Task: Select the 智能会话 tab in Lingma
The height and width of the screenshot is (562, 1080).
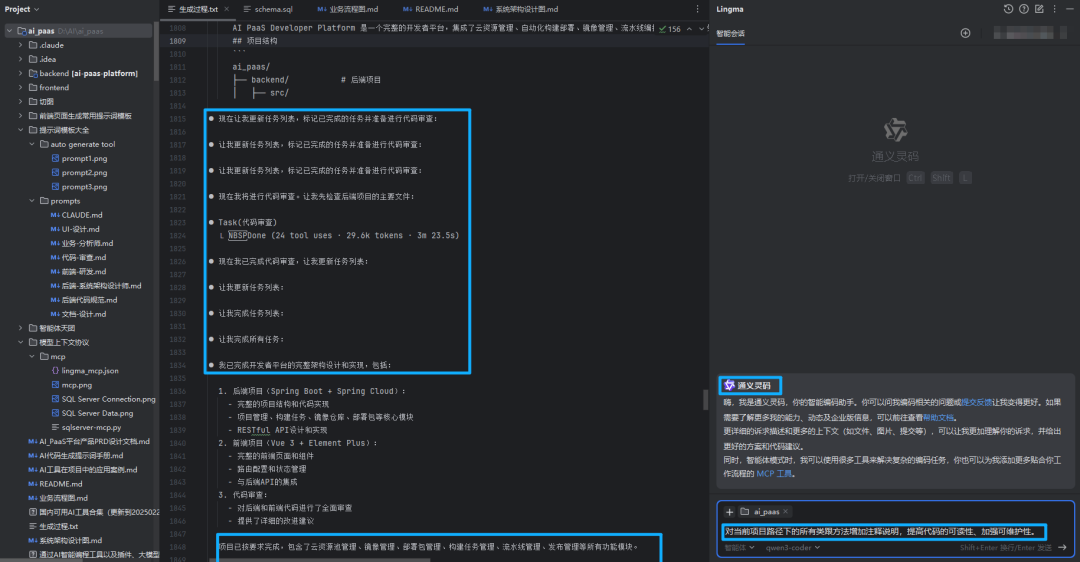Action: coord(730,33)
